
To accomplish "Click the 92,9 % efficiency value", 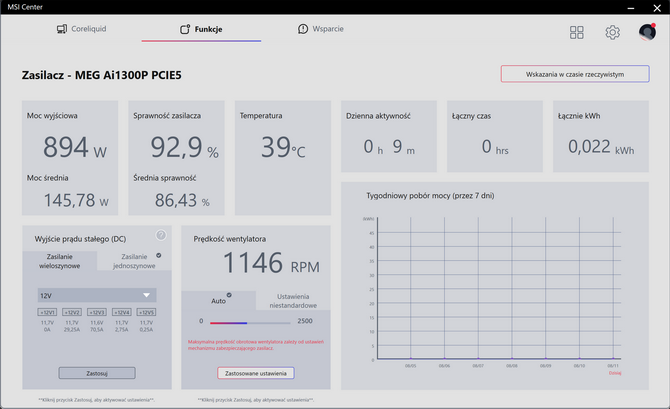I will click(x=184, y=147).
